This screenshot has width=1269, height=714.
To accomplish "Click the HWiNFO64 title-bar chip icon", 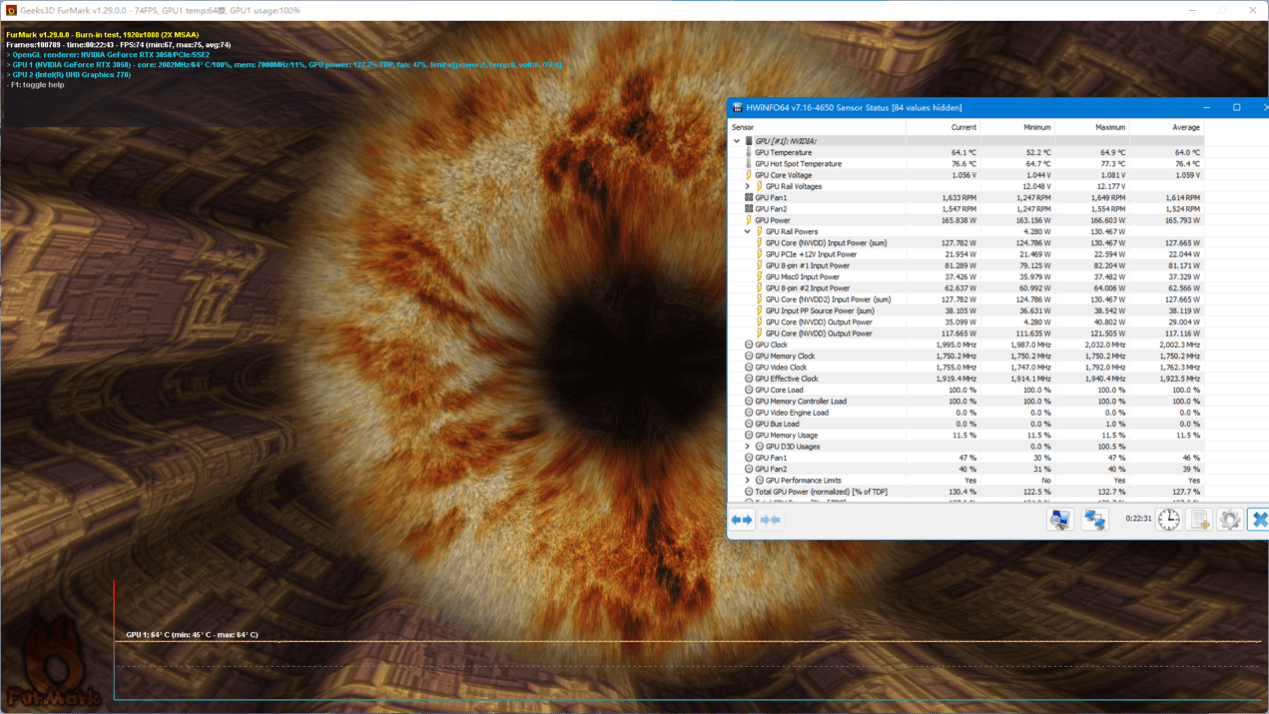I will (x=737, y=107).
